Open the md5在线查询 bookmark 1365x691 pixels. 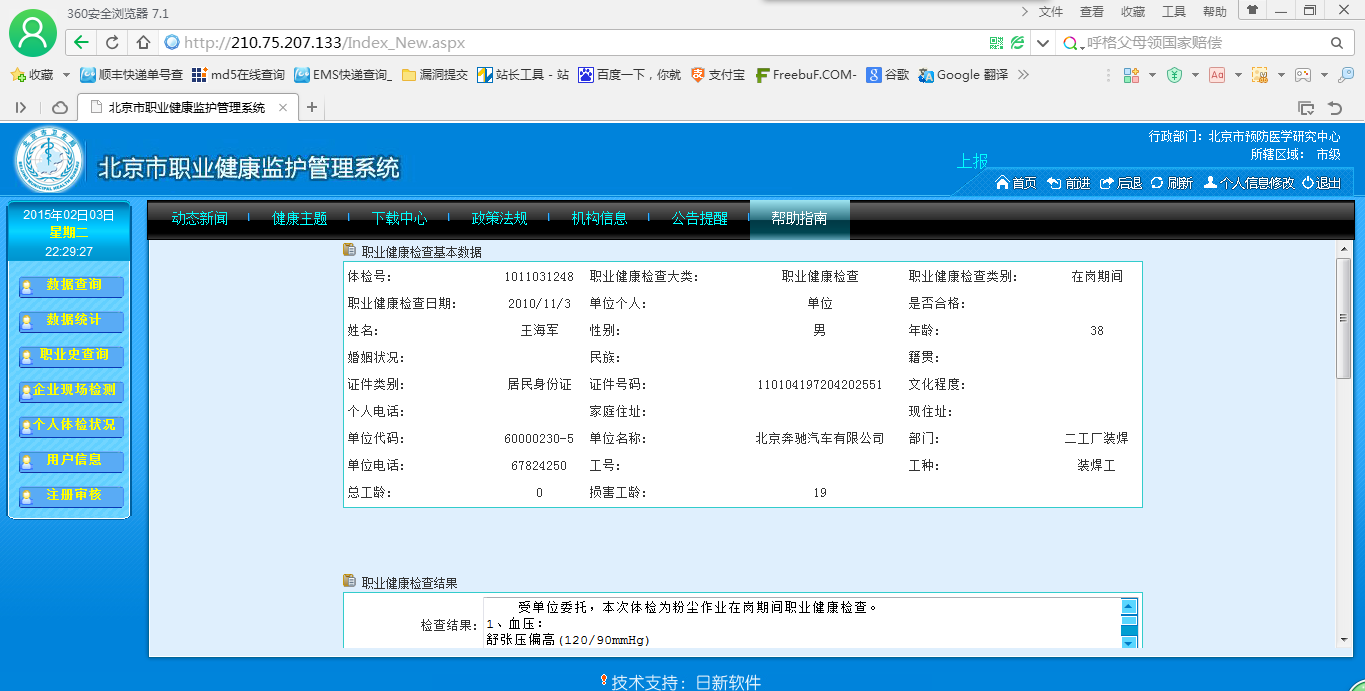(238, 75)
